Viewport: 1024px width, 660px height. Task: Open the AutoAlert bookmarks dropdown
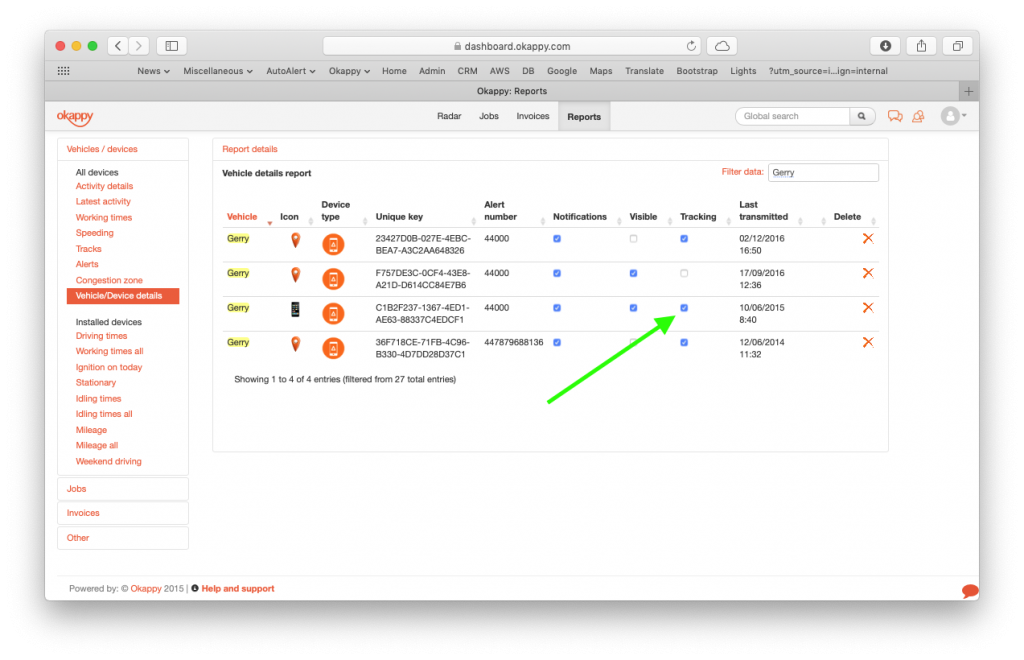pos(291,71)
